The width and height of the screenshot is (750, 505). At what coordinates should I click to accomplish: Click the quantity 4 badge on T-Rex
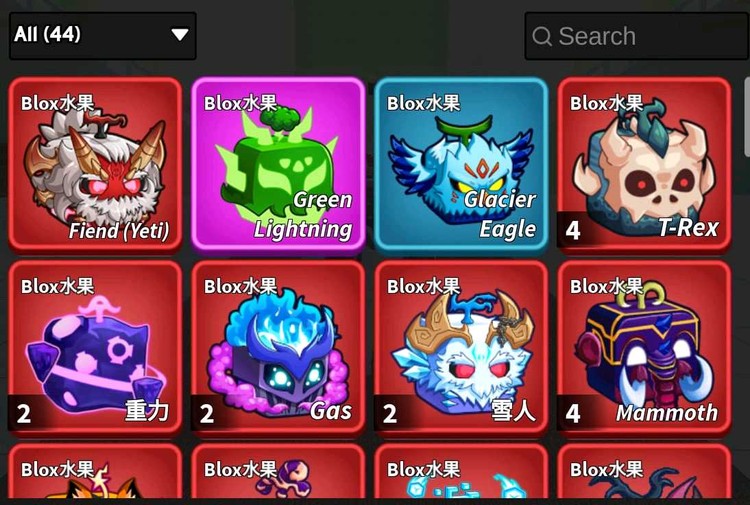[573, 231]
